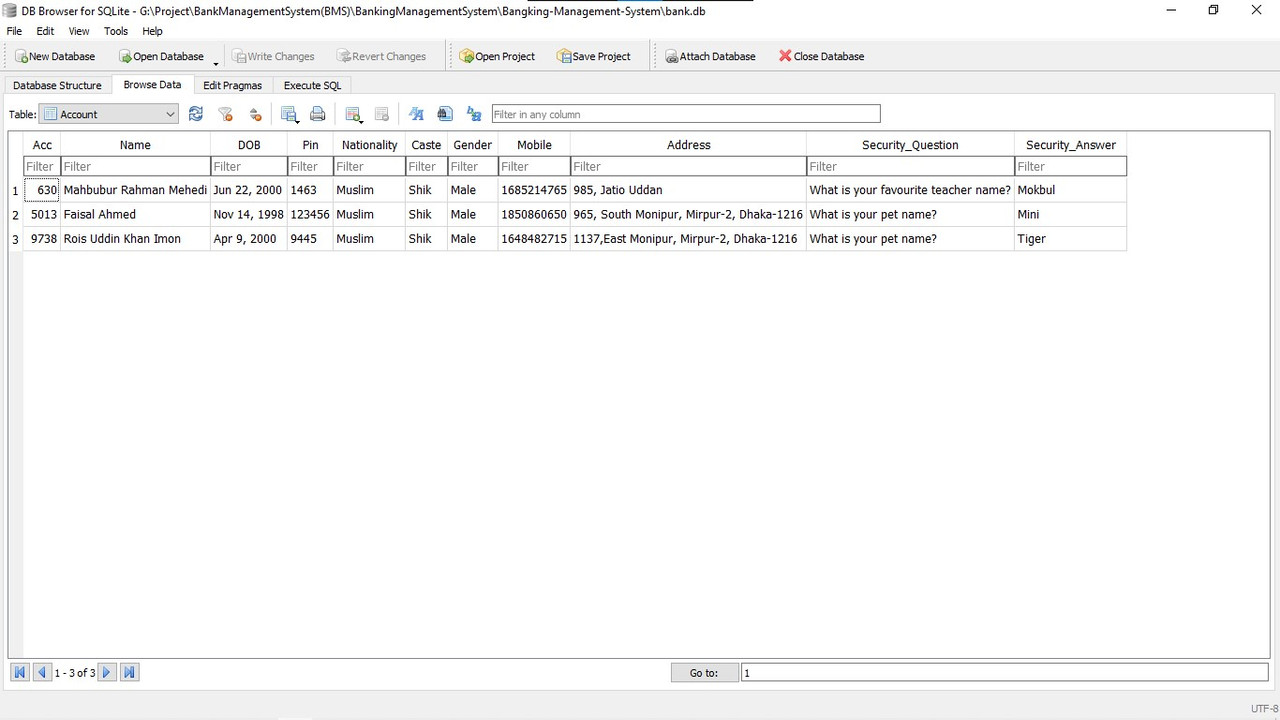Select the Mobile cell '1685214765'
This screenshot has height=720, width=1280.
pyautogui.click(x=534, y=190)
